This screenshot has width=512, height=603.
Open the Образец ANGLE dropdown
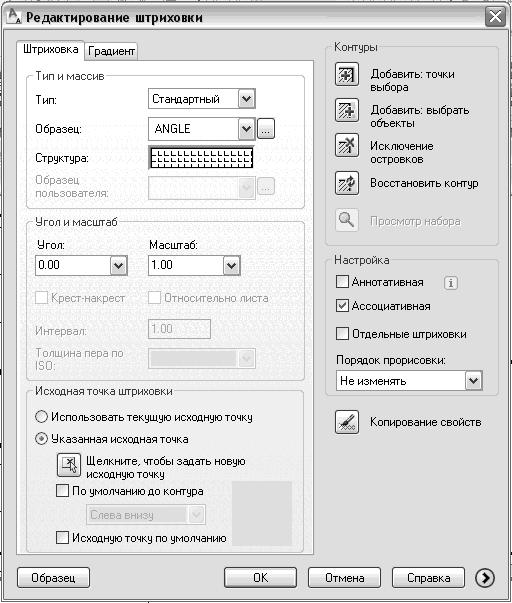pos(246,129)
